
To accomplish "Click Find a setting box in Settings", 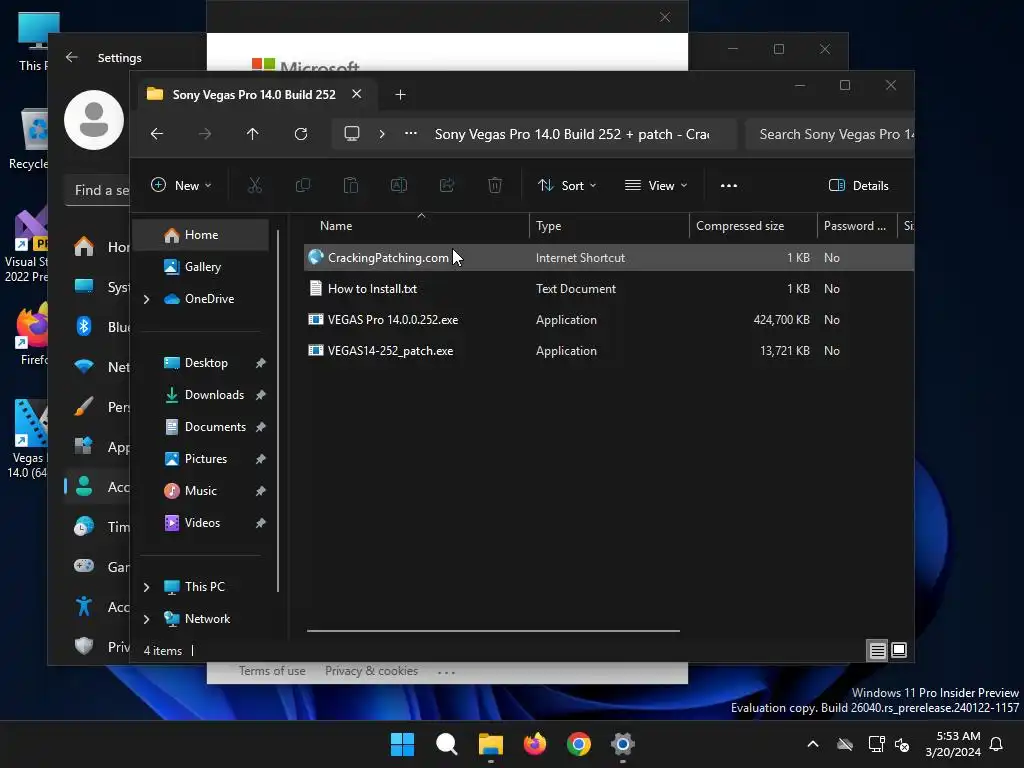I will (x=98, y=191).
